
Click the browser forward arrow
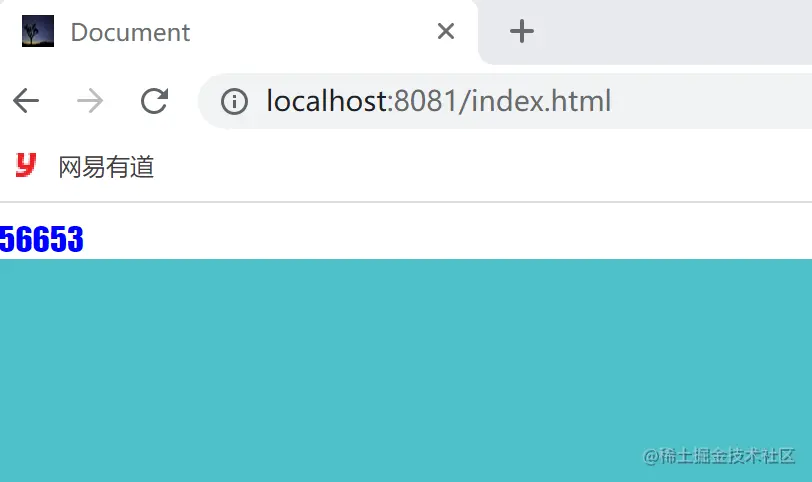pos(90,100)
